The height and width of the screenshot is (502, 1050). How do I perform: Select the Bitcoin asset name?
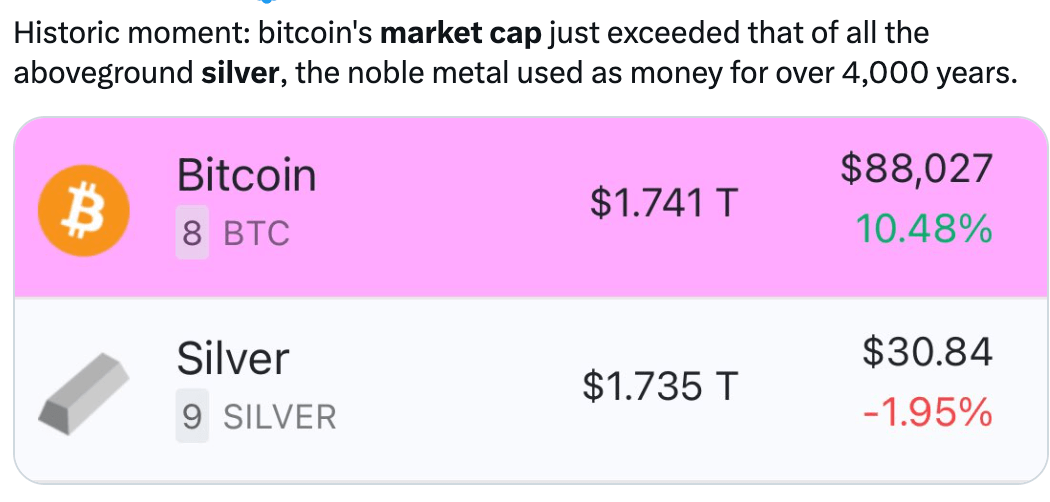coord(246,176)
